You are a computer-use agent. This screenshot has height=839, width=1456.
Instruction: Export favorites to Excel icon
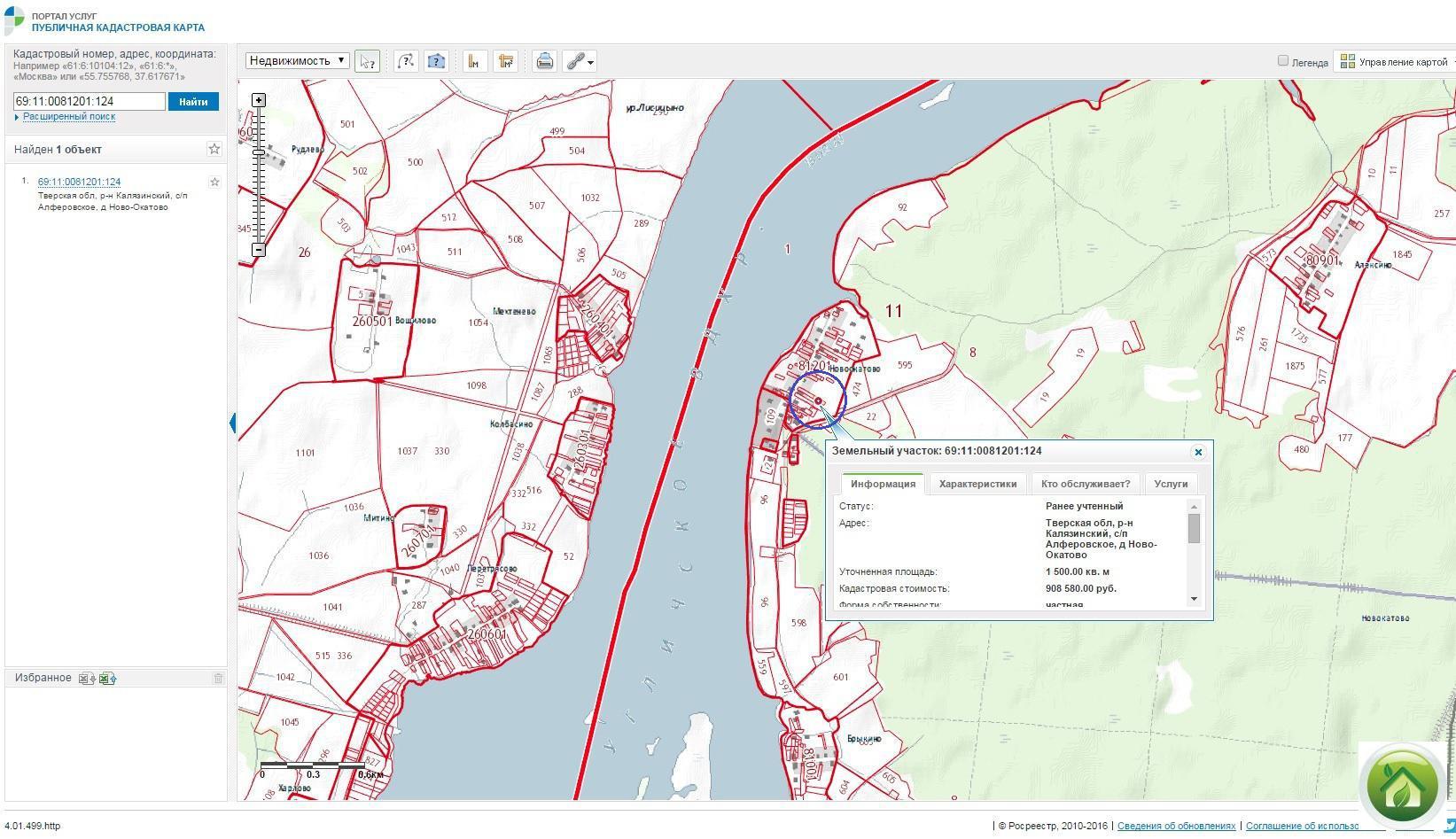107,679
